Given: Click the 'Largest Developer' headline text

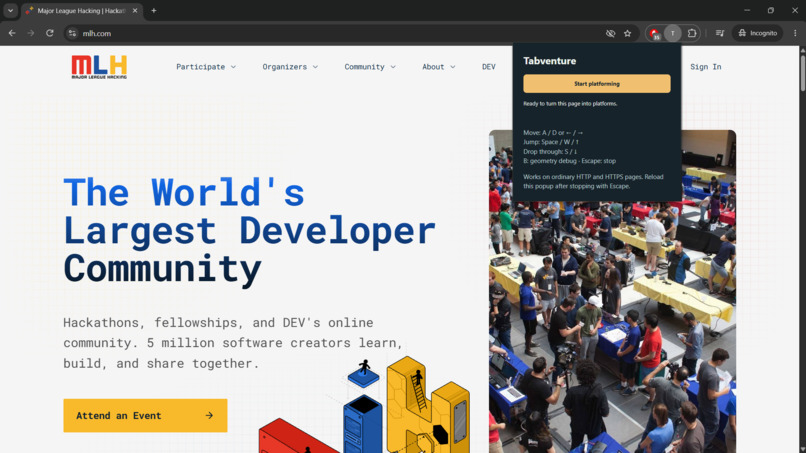Looking at the screenshot, I should [249, 231].
